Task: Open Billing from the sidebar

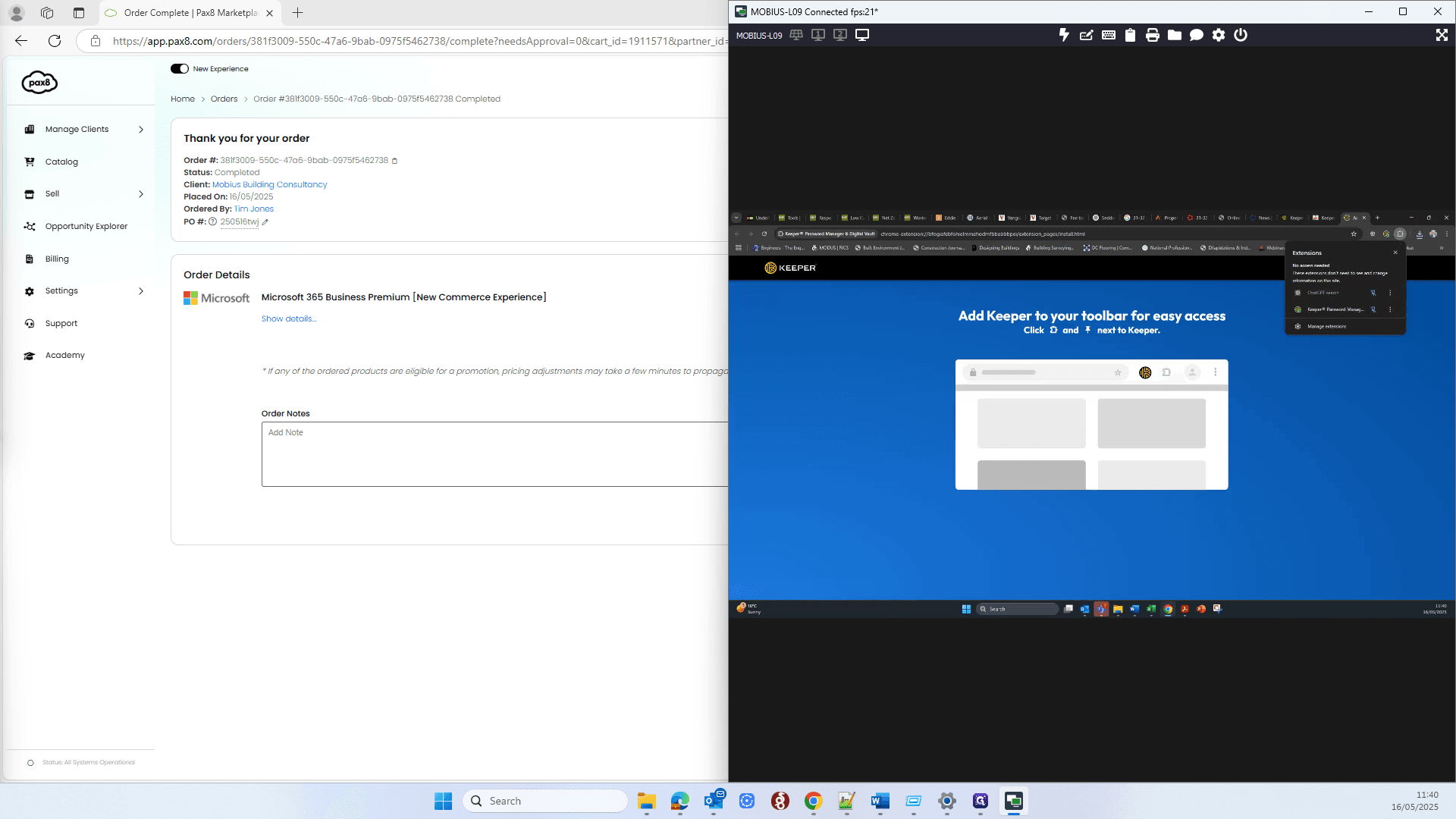Action: pos(57,259)
